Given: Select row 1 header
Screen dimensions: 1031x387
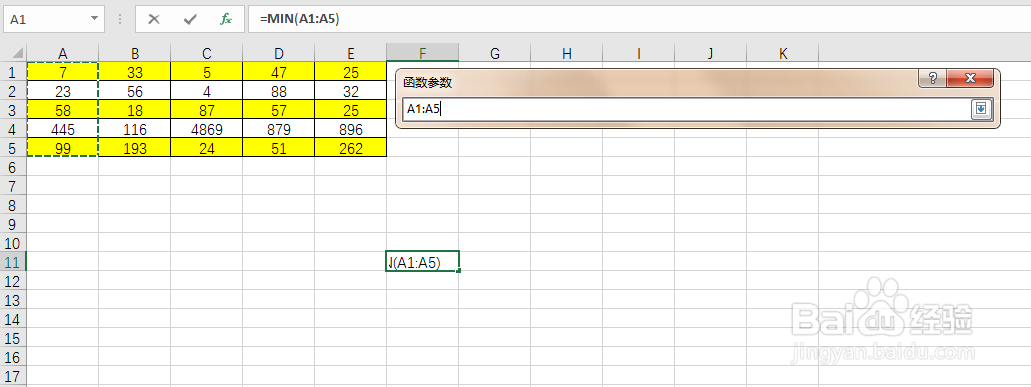Looking at the screenshot, I should [13, 72].
